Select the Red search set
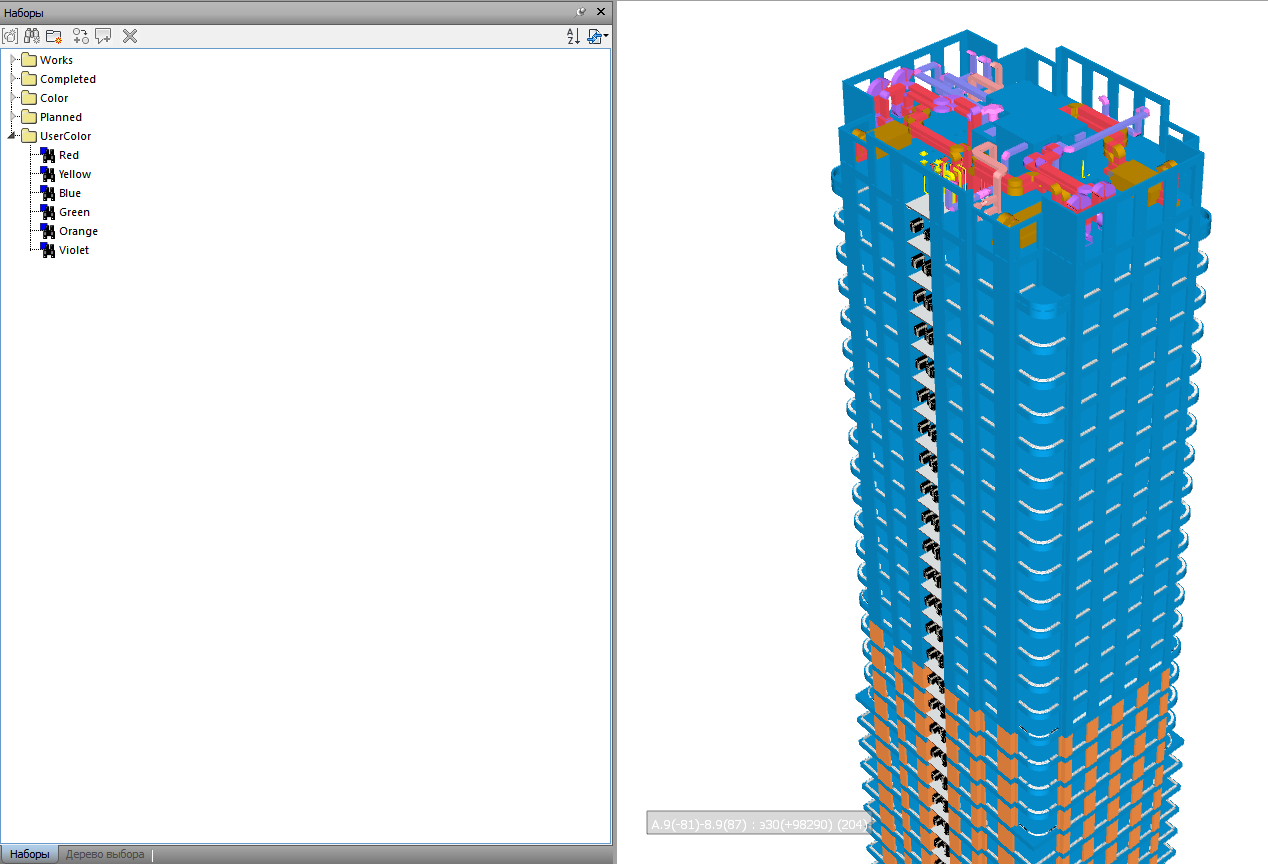The image size is (1268, 864). coord(69,155)
